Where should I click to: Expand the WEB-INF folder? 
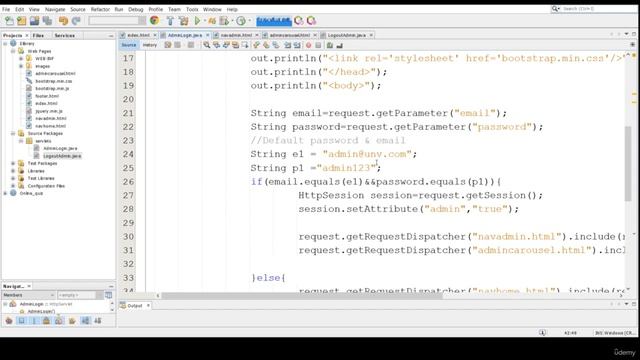21,58
